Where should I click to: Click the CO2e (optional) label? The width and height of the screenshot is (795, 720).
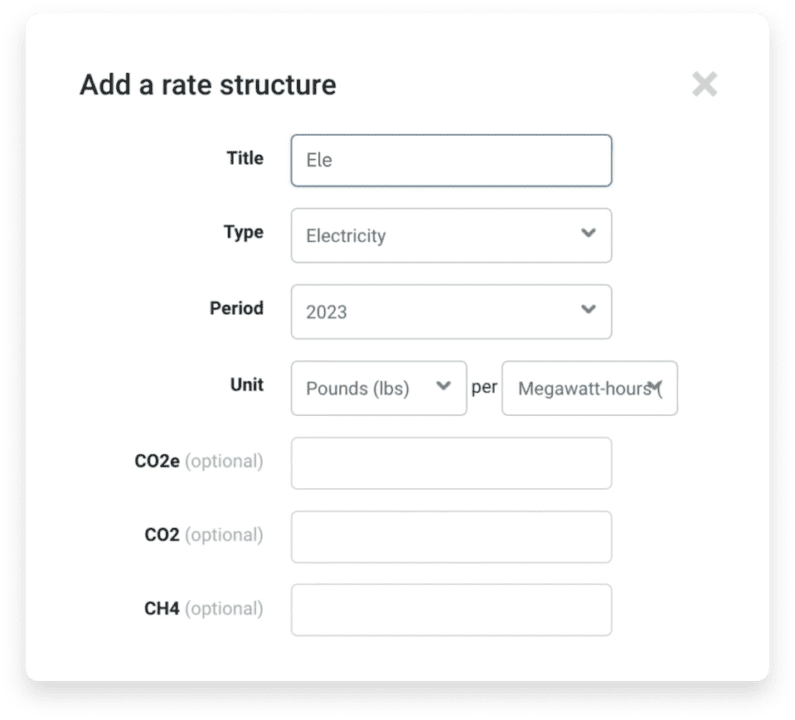tap(199, 461)
